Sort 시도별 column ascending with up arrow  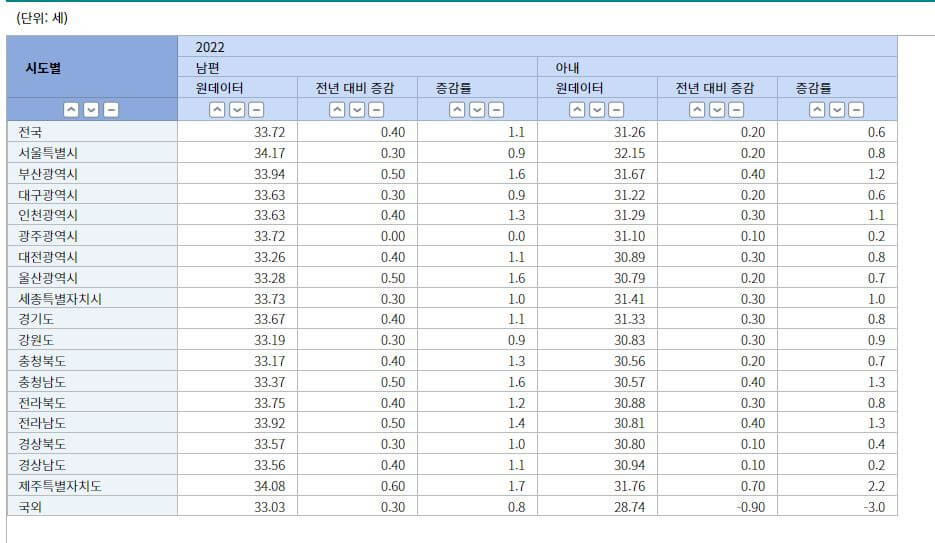[71, 110]
